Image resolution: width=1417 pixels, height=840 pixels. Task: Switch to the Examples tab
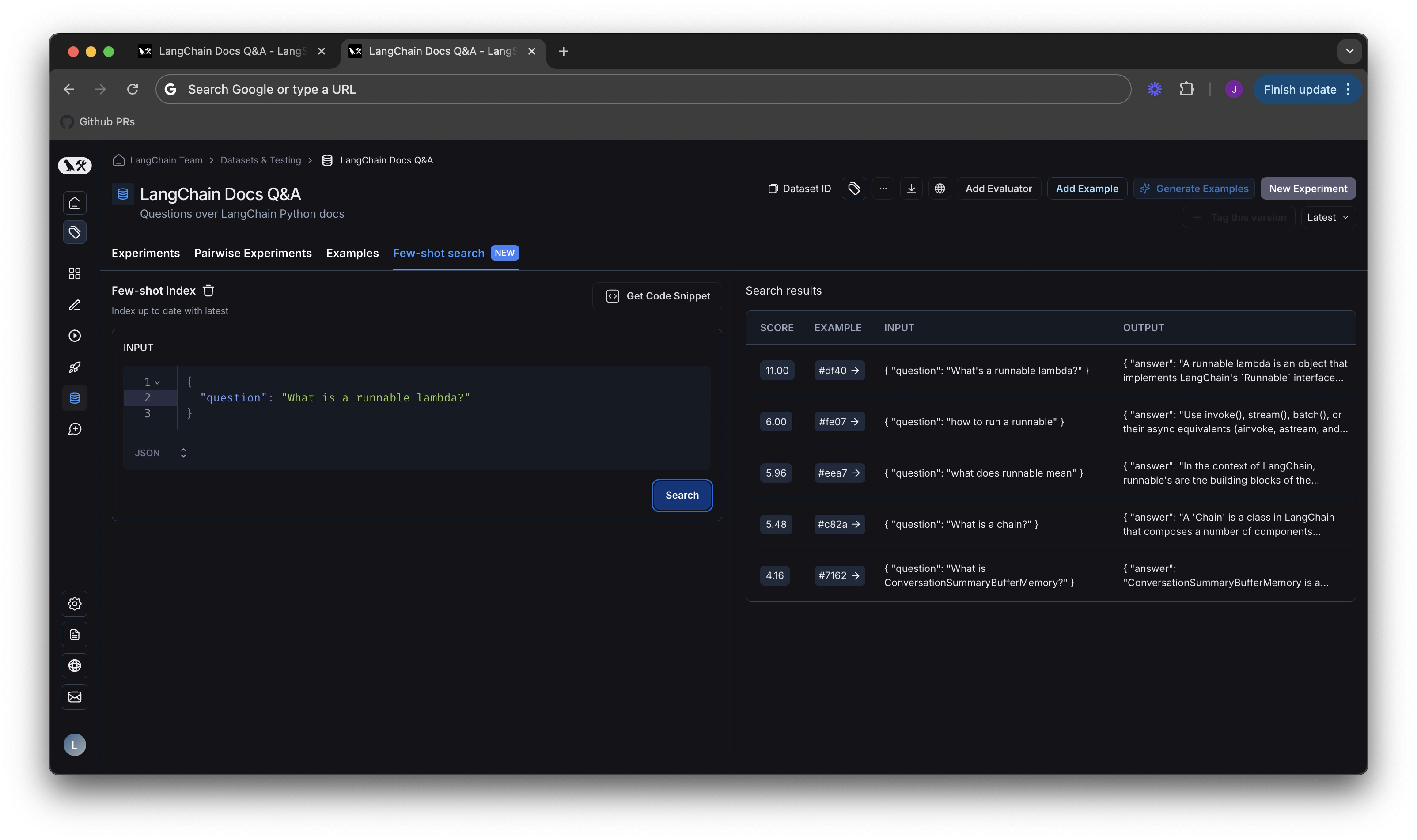(x=352, y=253)
